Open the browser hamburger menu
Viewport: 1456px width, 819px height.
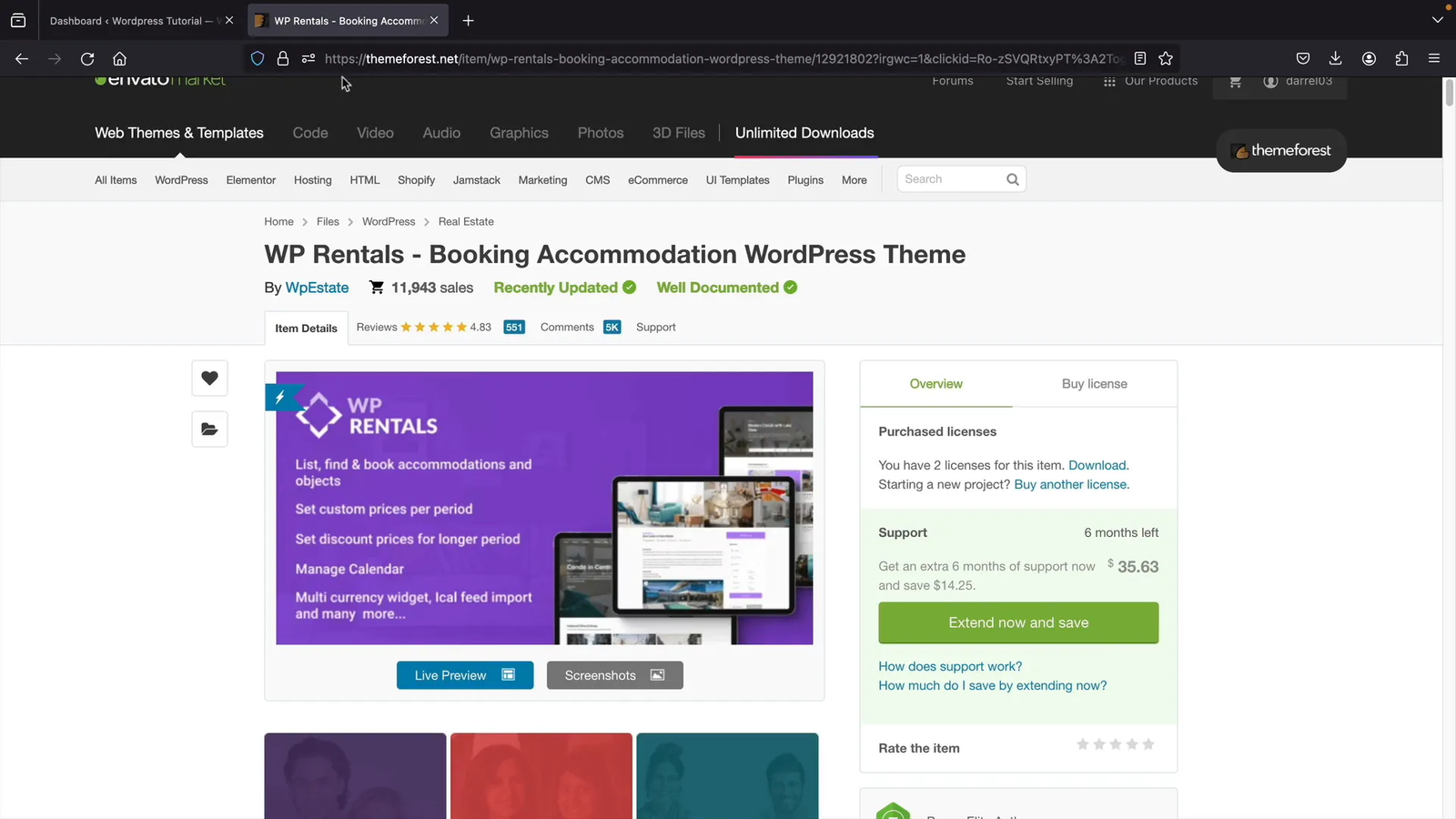(1434, 58)
